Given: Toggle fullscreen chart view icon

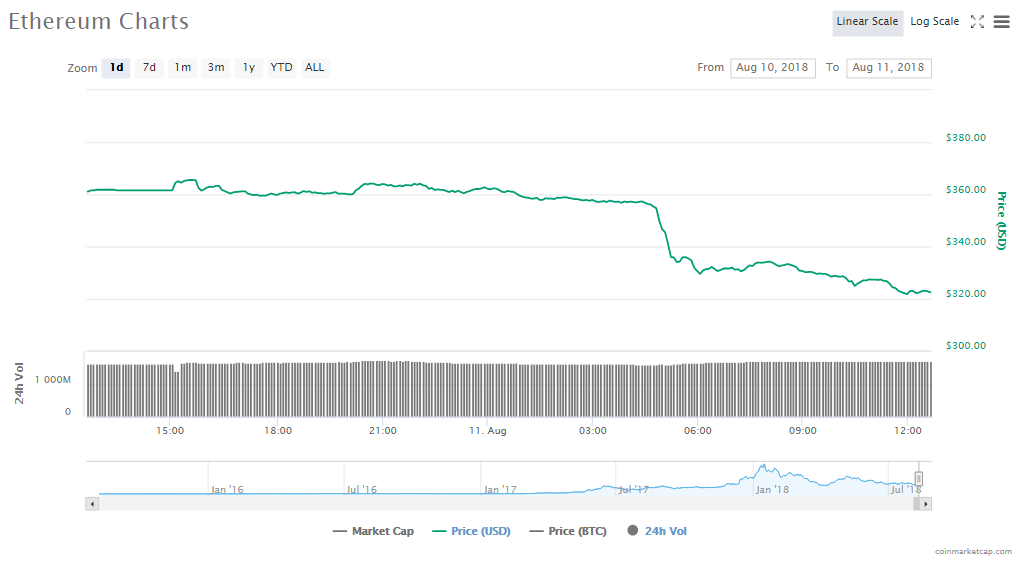Looking at the screenshot, I should click(x=977, y=22).
